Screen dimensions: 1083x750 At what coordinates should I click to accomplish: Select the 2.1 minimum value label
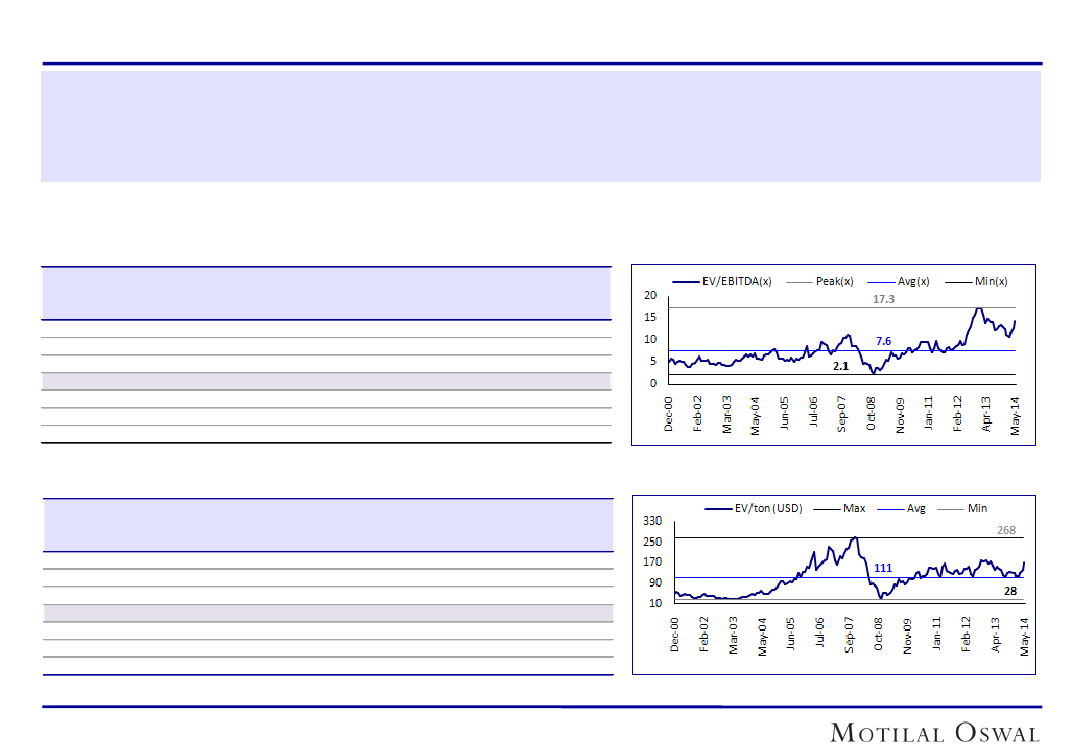coord(840,366)
